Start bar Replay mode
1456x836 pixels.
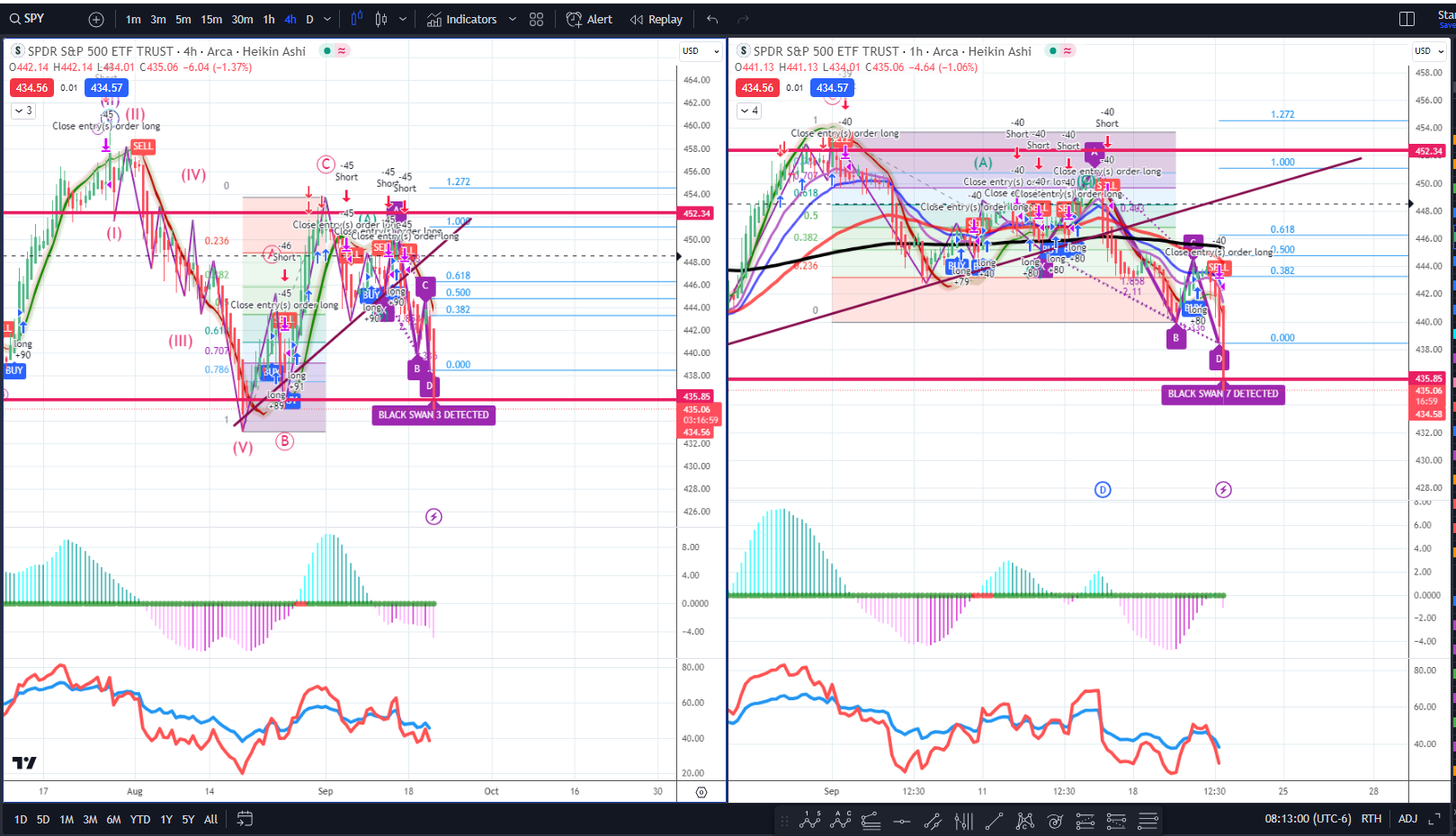(657, 19)
